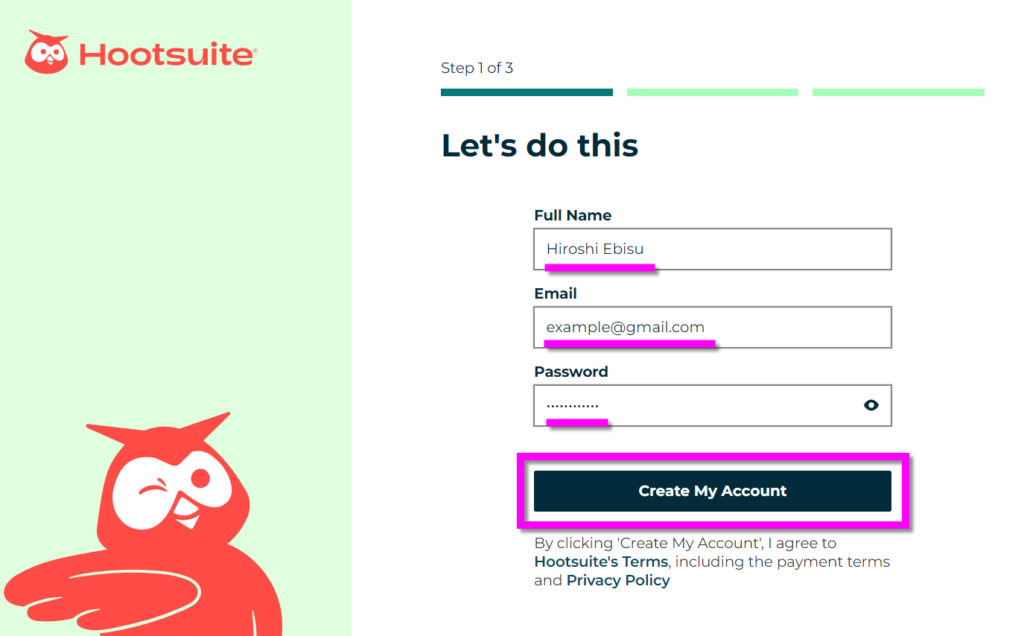1024x636 pixels.
Task: Click the Email field label
Action: pyautogui.click(x=555, y=294)
